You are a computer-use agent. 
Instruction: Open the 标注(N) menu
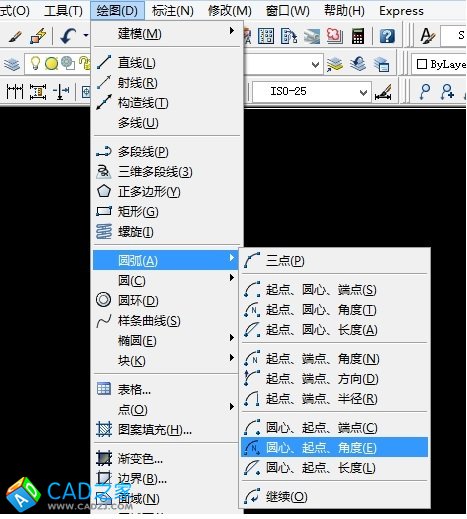pyautogui.click(x=173, y=11)
